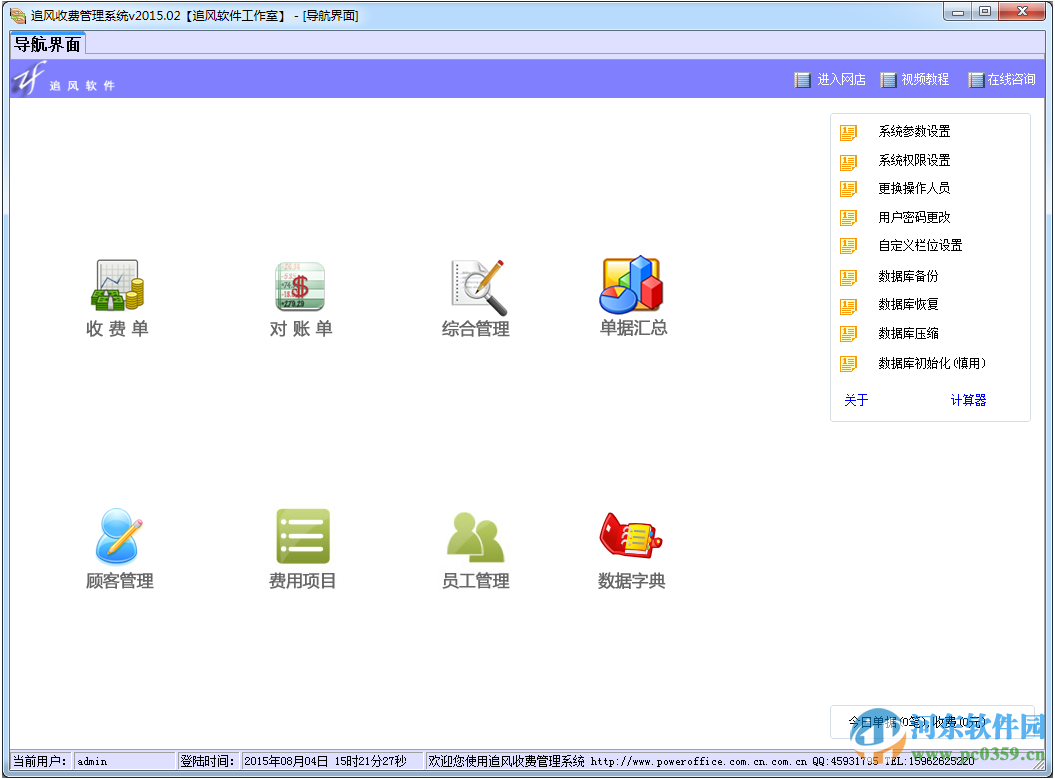Screen dimensions: 1055x779
Task: Click the 数据字典 label text
Action: point(631,581)
